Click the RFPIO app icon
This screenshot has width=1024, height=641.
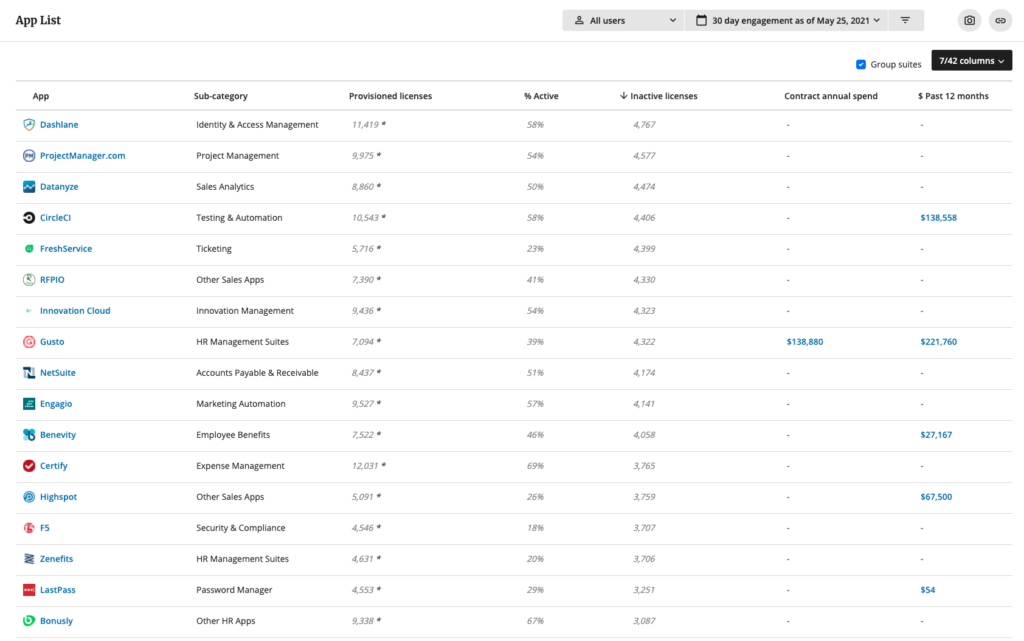[x=29, y=279]
